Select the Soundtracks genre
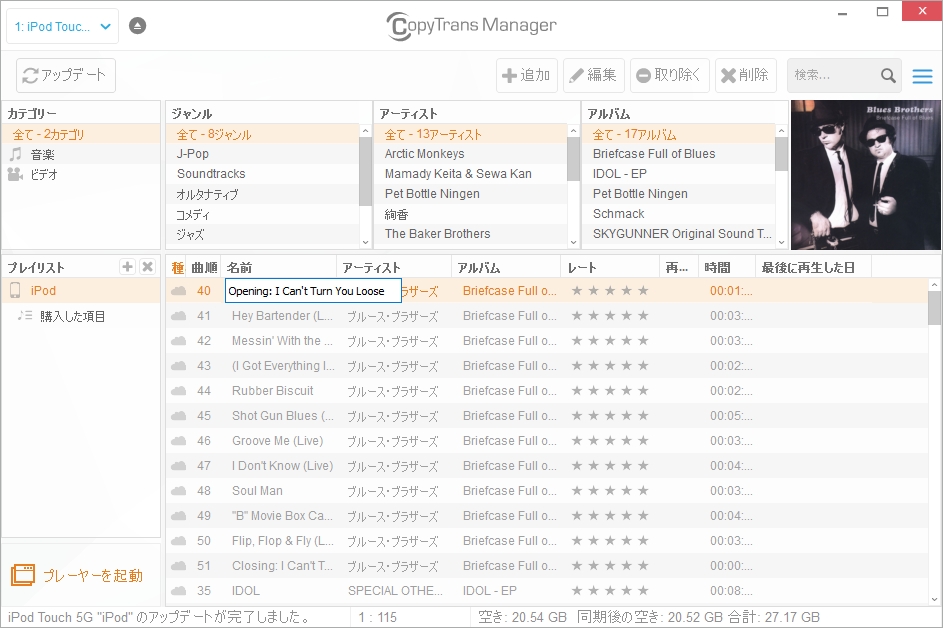943x628 pixels. pyautogui.click(x=263, y=174)
